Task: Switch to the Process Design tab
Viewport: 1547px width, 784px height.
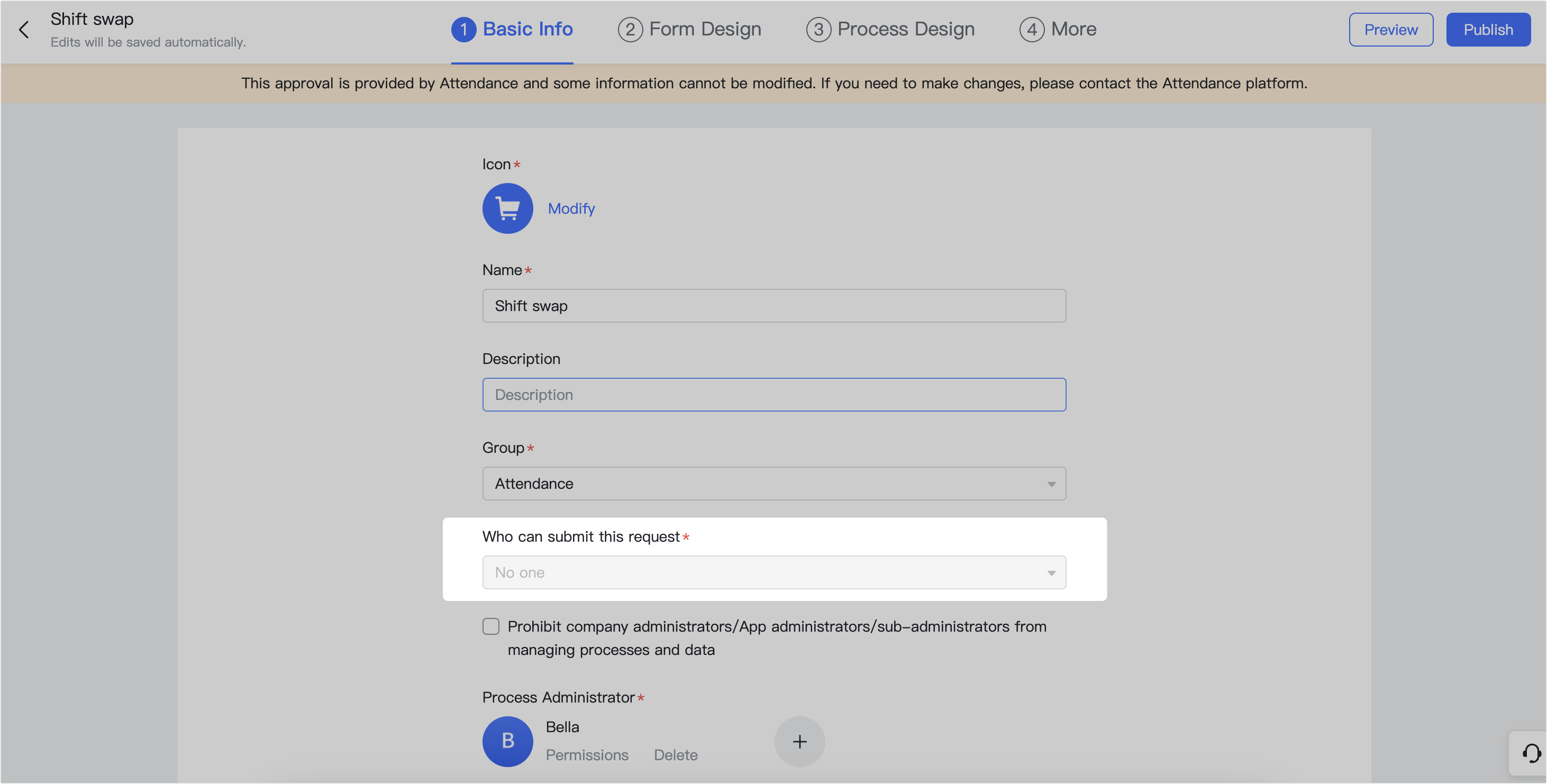Action: (905, 30)
